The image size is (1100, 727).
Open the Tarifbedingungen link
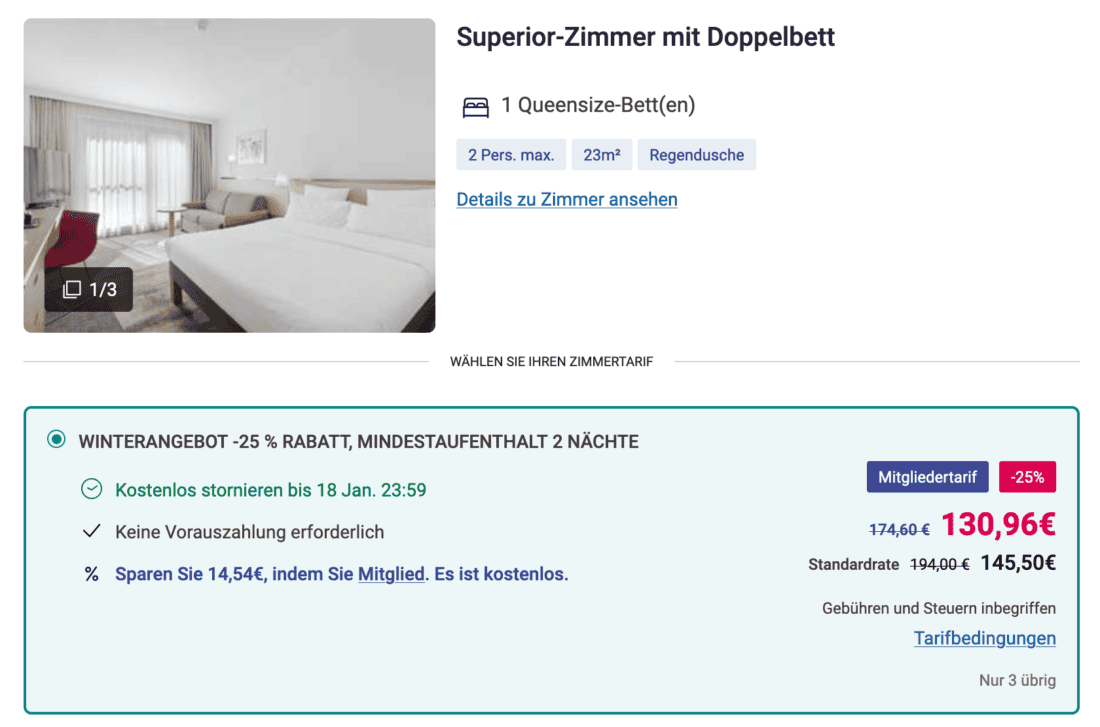tap(984, 638)
